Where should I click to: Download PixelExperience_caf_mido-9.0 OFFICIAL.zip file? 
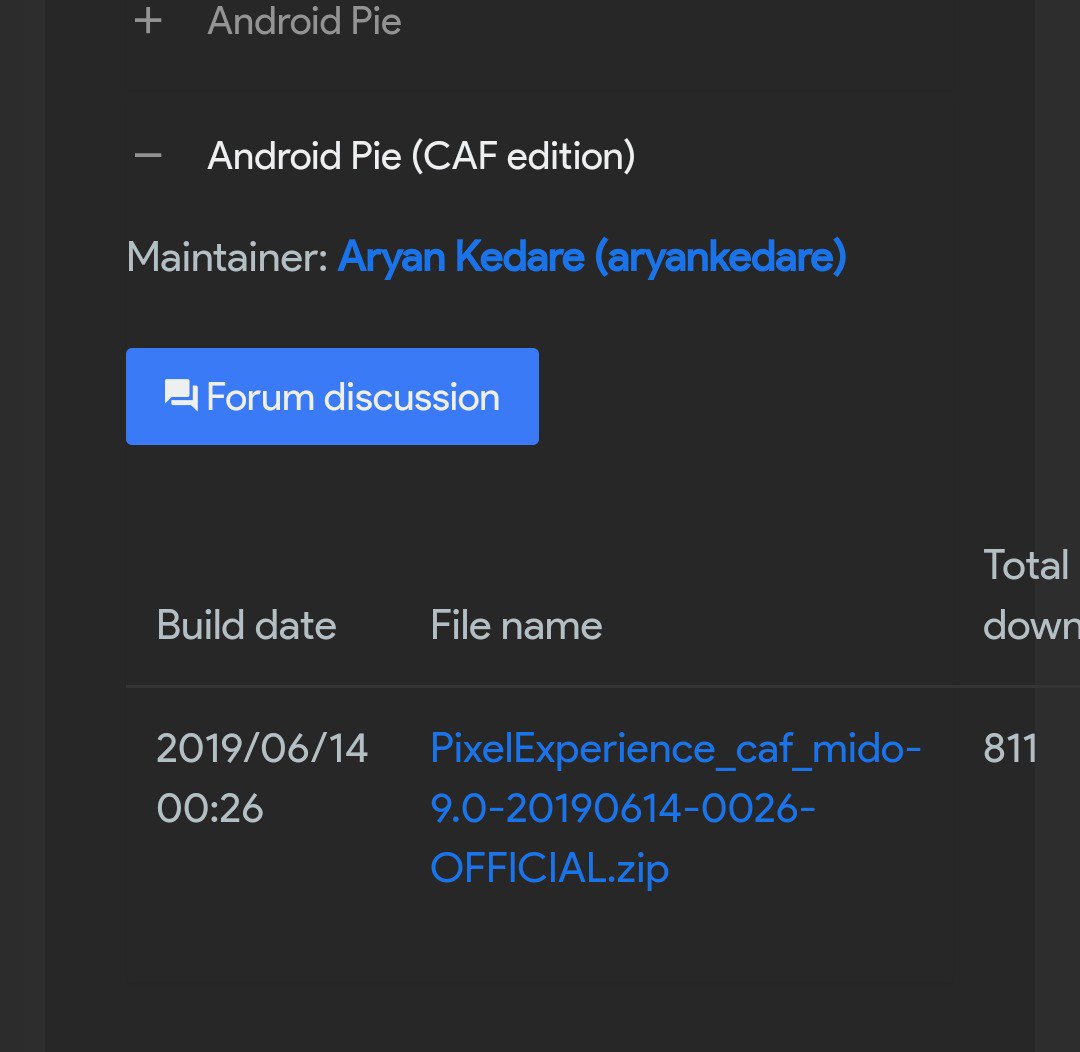tap(675, 807)
